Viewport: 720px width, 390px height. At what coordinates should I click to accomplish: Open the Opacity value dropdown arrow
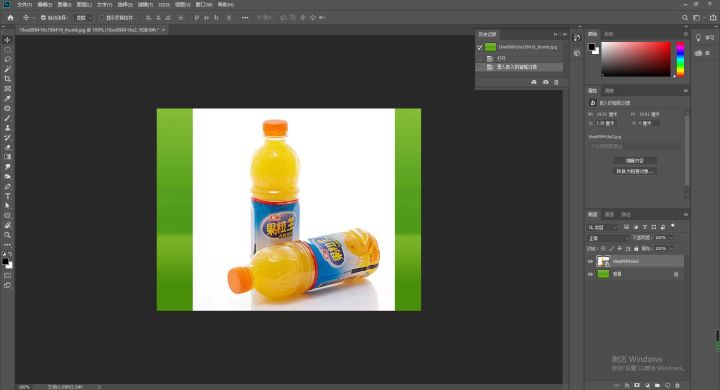[x=671, y=238]
